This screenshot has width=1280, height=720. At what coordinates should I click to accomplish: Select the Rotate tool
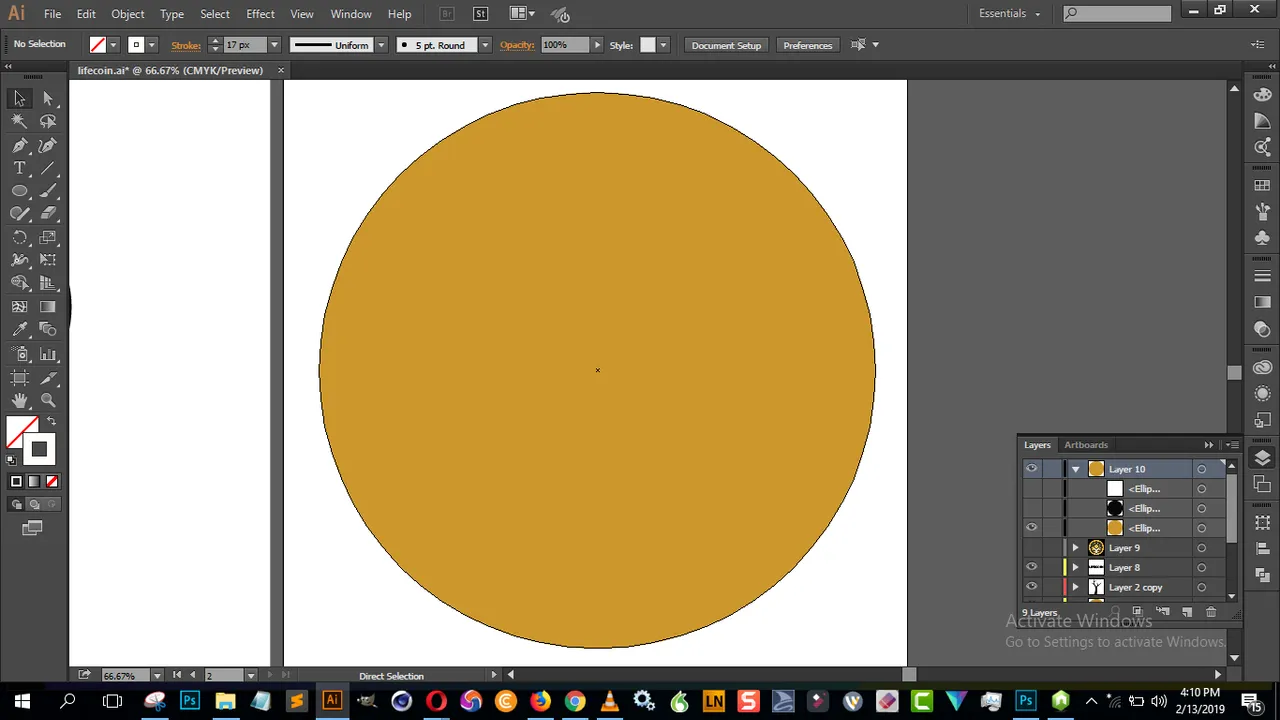[19, 237]
